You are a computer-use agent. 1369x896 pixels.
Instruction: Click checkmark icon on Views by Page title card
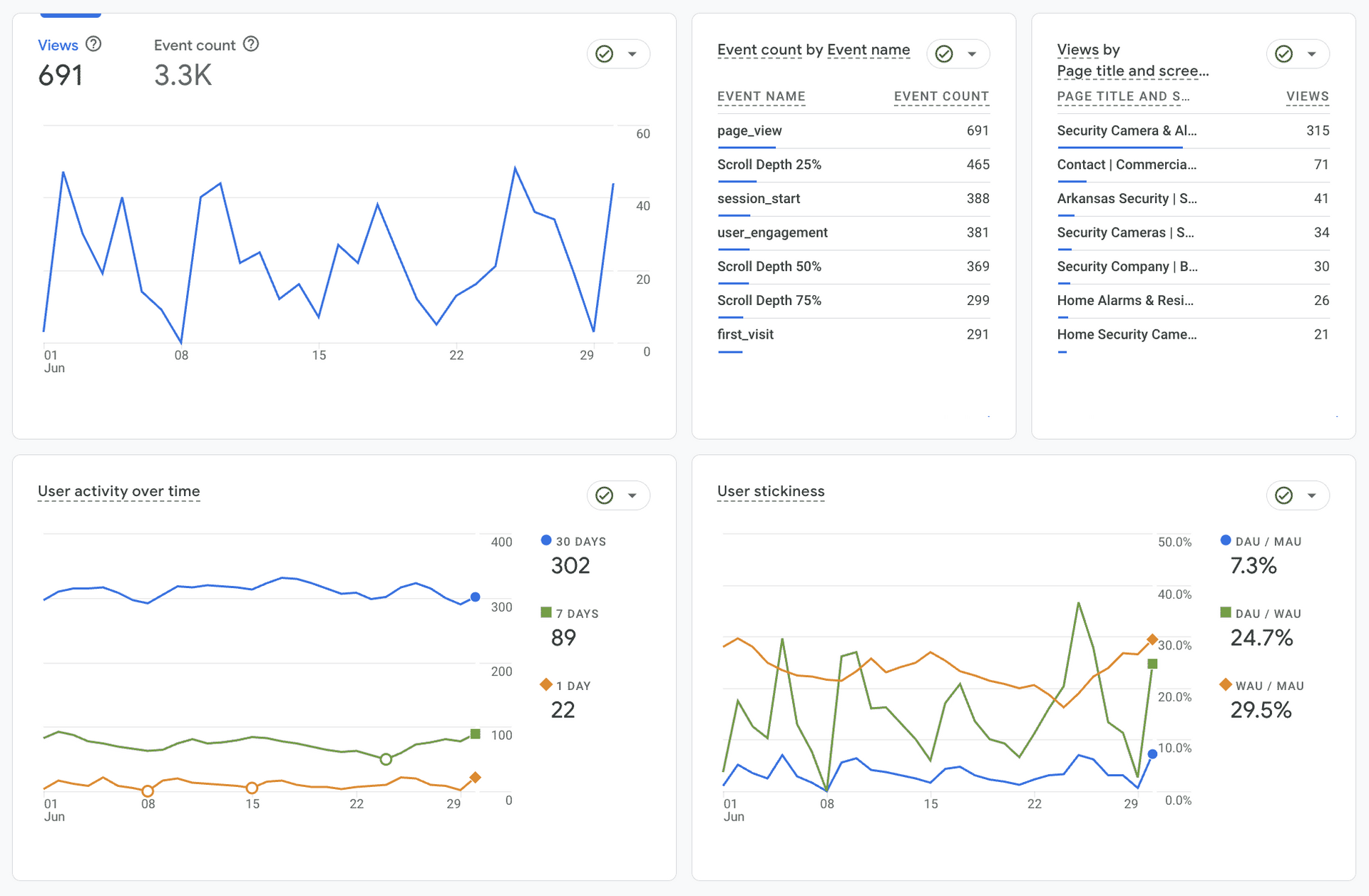coord(1284,54)
